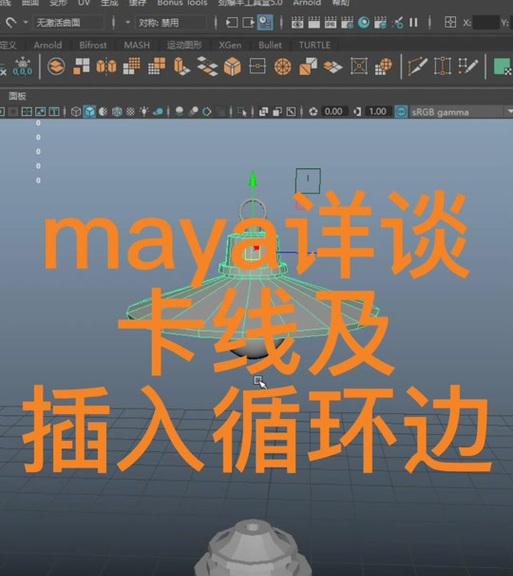Image resolution: width=513 pixels, height=576 pixels.
Task: Toggle isolate select icon
Action: (x=242, y=112)
